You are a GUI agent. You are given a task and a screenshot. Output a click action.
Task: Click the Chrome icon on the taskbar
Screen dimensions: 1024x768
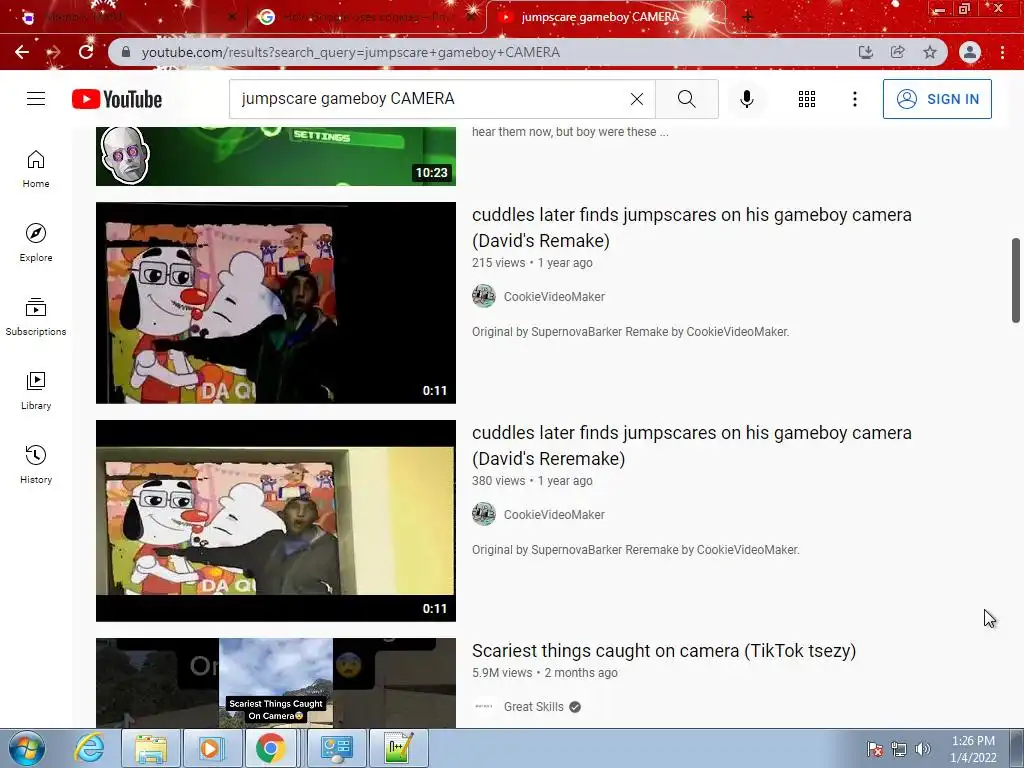coord(270,748)
